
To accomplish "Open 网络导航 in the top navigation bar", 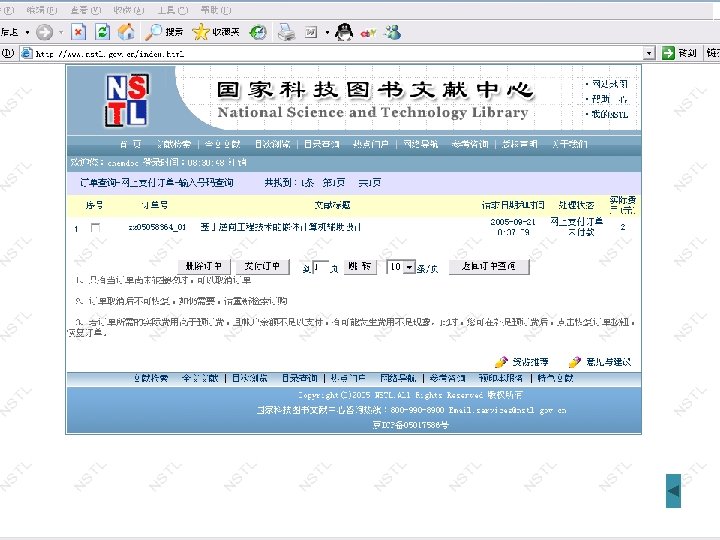I will pos(420,144).
